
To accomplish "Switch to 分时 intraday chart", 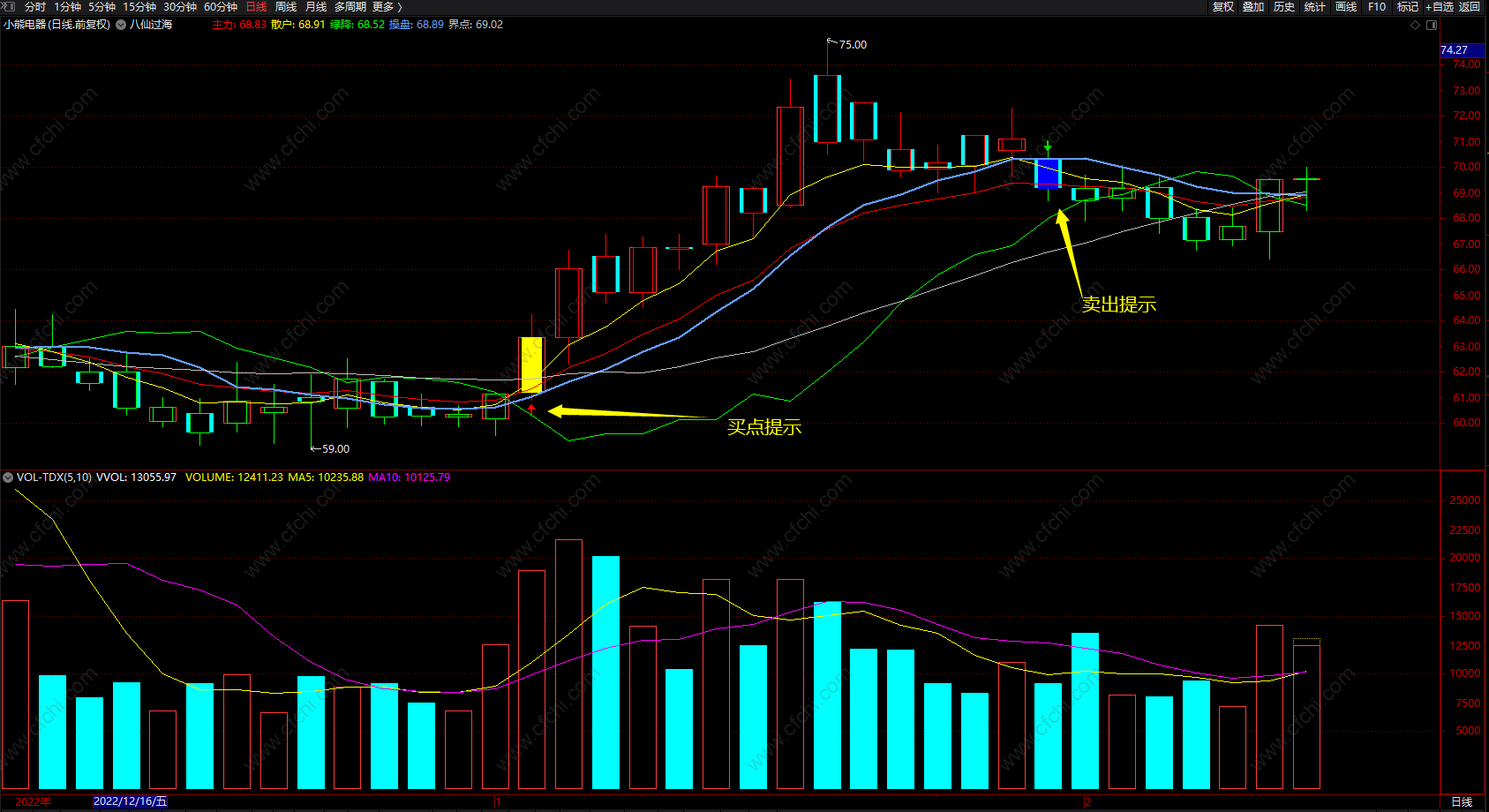I will [35, 6].
